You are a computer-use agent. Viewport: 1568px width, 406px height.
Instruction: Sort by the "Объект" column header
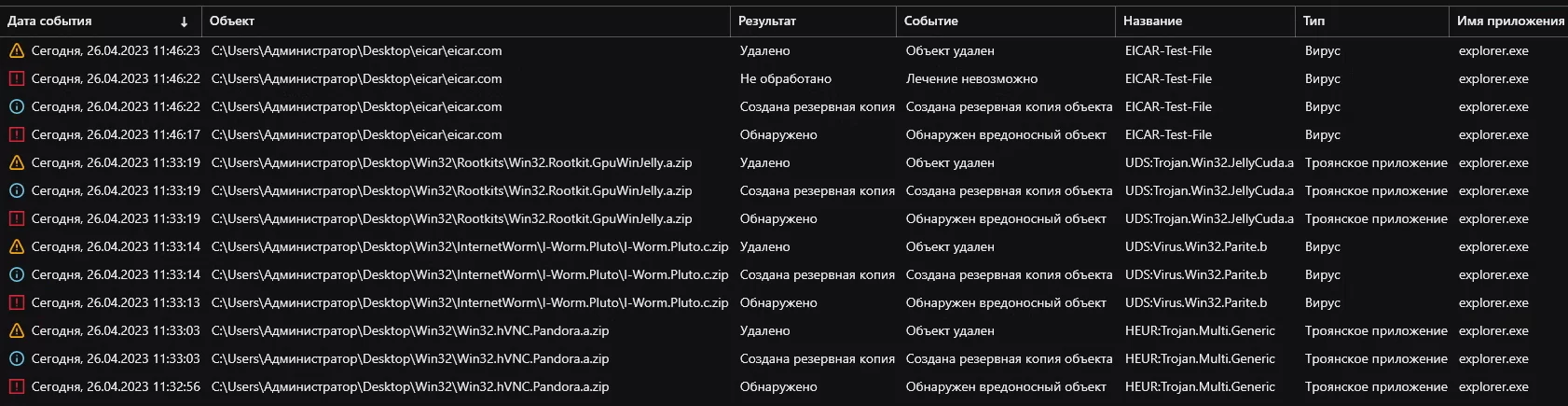pos(232,21)
